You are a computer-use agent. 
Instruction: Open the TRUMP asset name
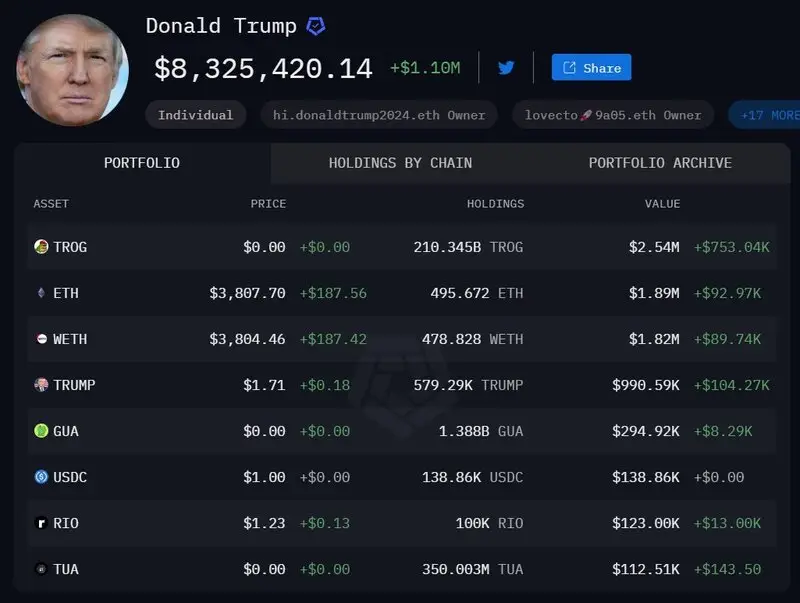point(74,385)
